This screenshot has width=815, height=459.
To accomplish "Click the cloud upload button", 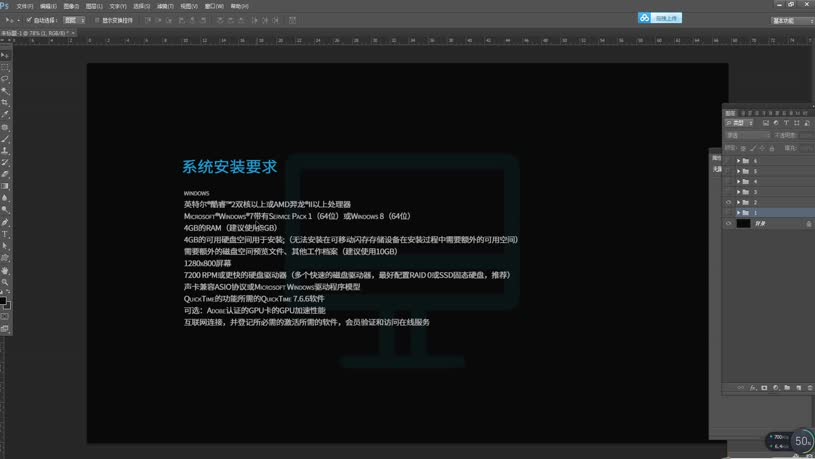I will point(660,18).
